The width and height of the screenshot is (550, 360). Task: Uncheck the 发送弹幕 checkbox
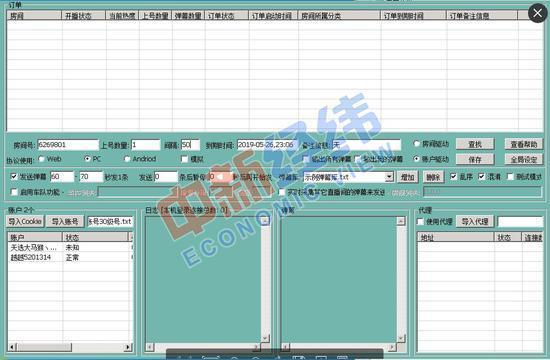click(x=14, y=176)
